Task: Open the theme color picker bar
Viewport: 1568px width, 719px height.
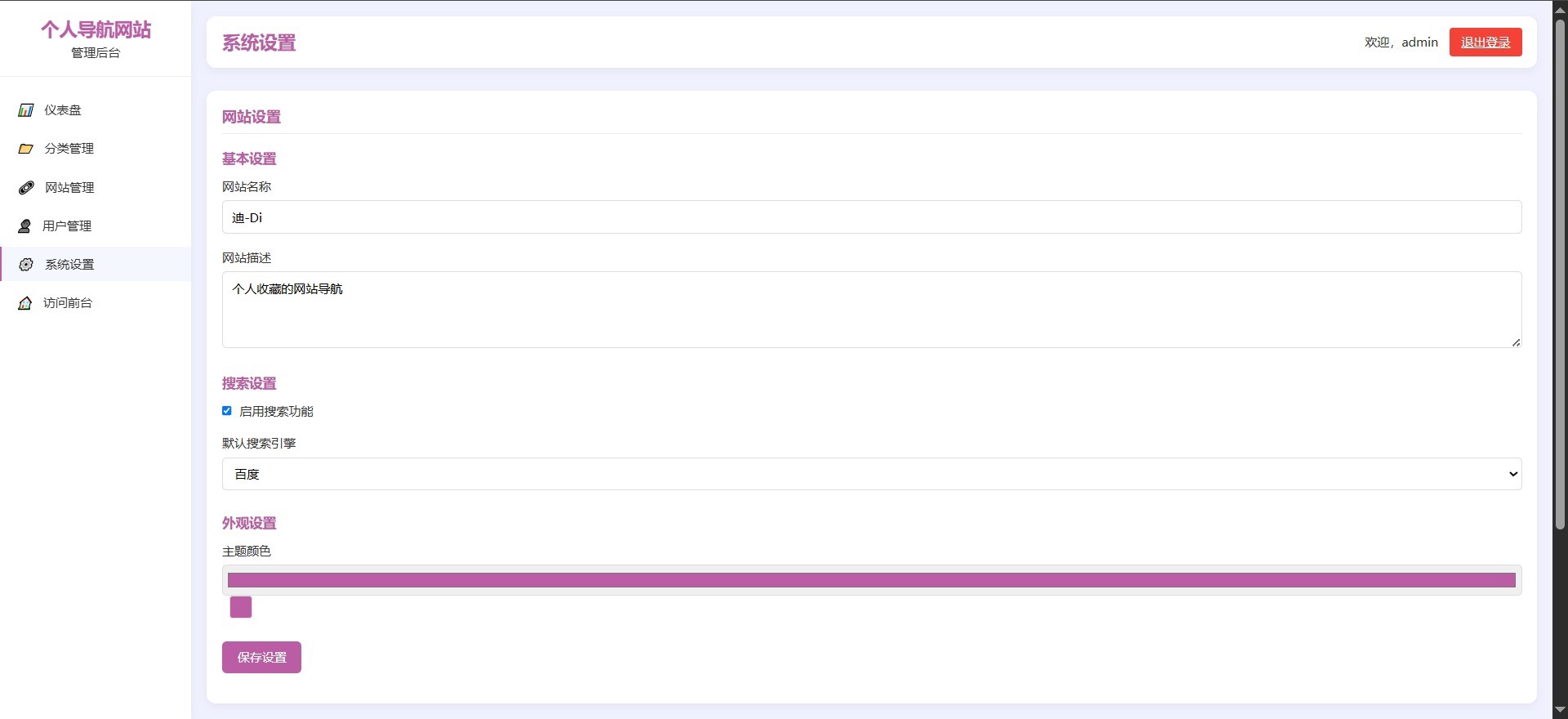Action: [871, 580]
